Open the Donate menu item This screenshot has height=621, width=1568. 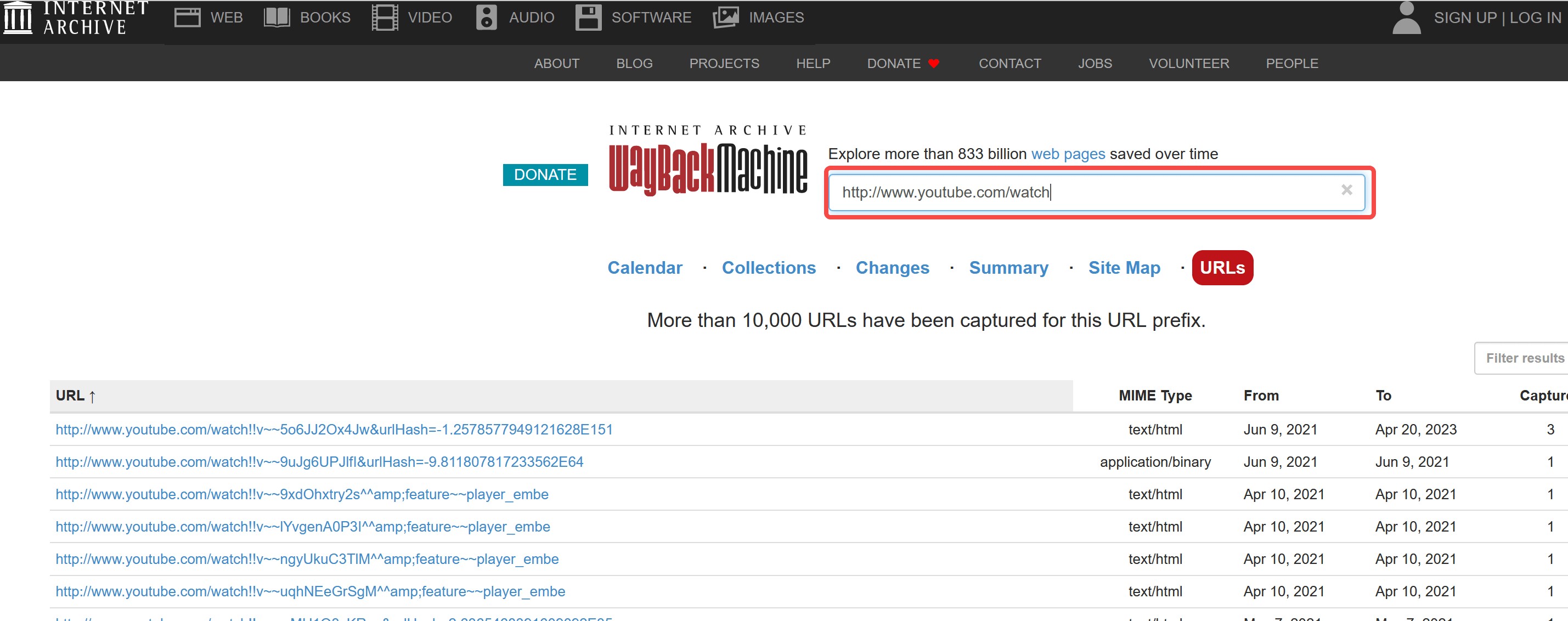(x=894, y=63)
